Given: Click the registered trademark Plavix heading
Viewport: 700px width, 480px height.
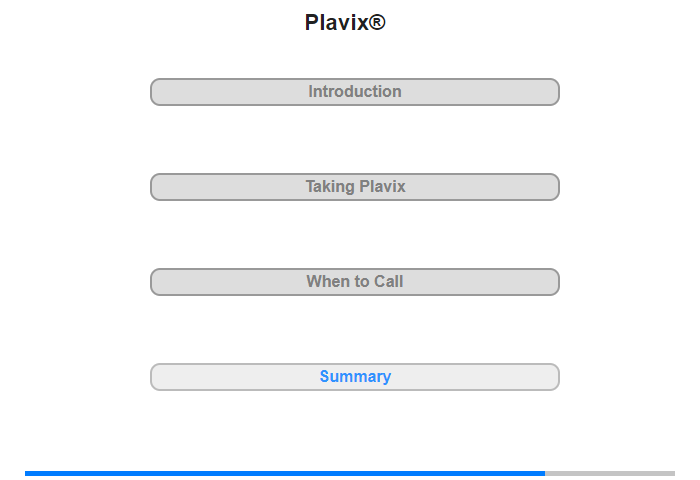Looking at the screenshot, I should 345,22.
